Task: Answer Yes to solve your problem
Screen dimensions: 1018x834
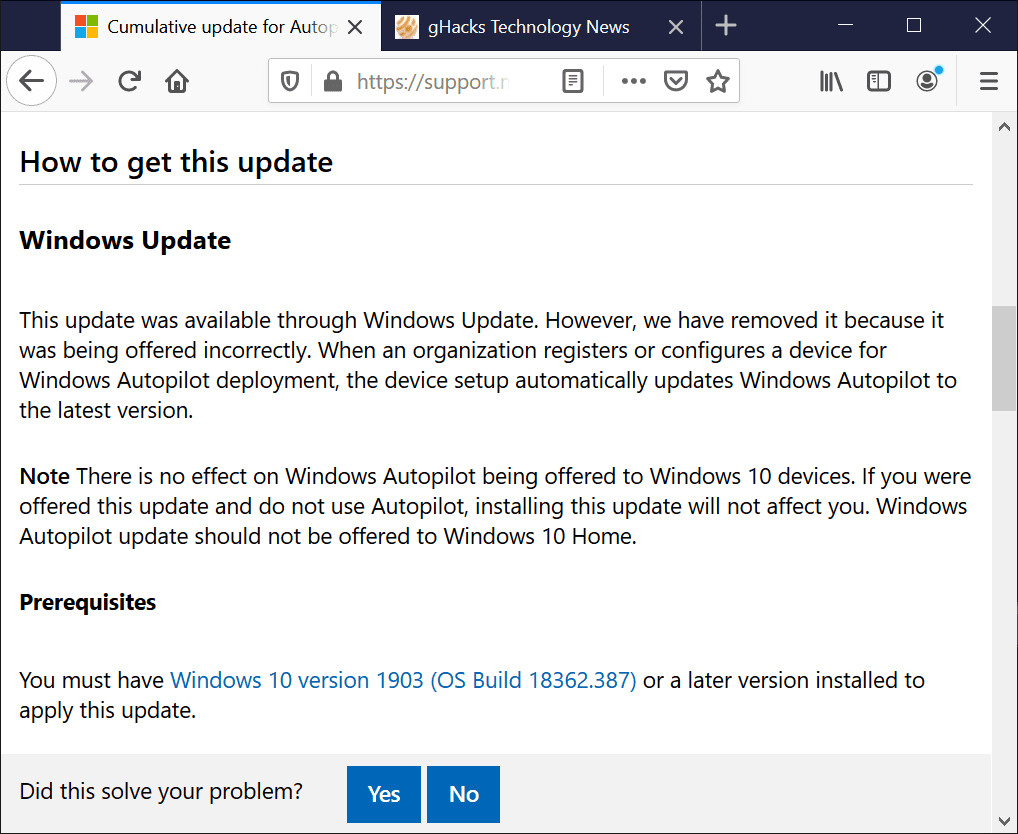Action: tap(384, 794)
